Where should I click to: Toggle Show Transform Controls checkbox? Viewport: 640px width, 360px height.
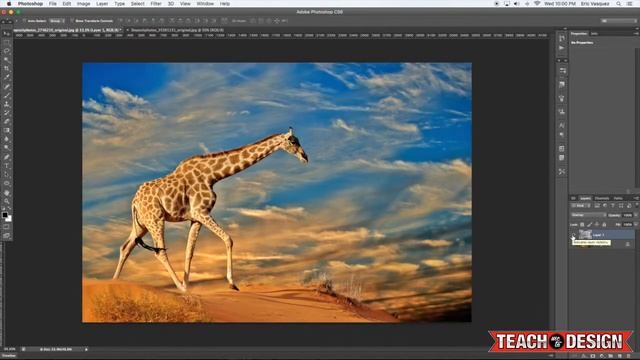pyautogui.click(x=72, y=20)
